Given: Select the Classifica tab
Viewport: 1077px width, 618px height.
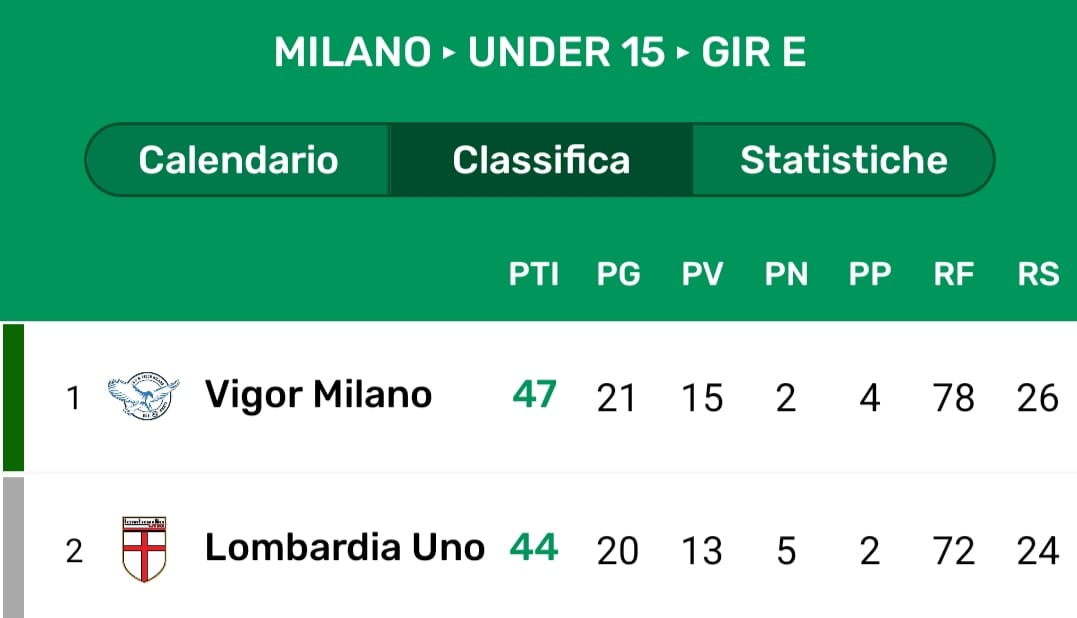Looking at the screenshot, I should point(541,160).
